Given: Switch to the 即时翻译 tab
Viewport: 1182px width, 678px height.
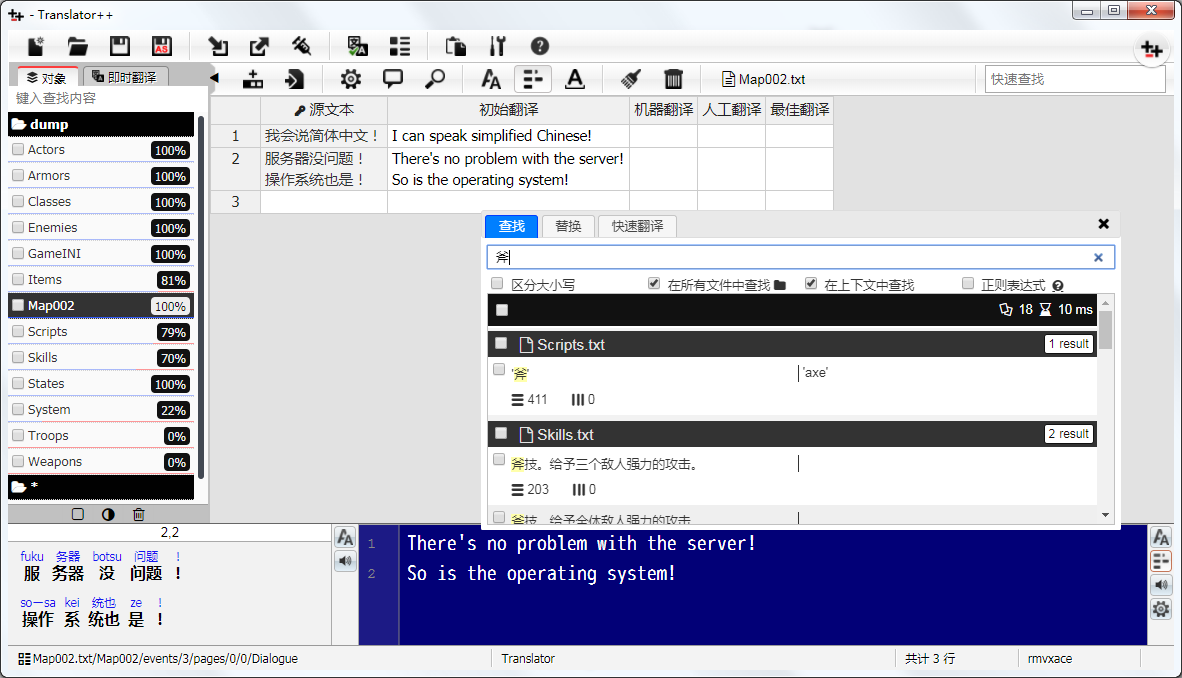Looking at the screenshot, I should [124, 77].
